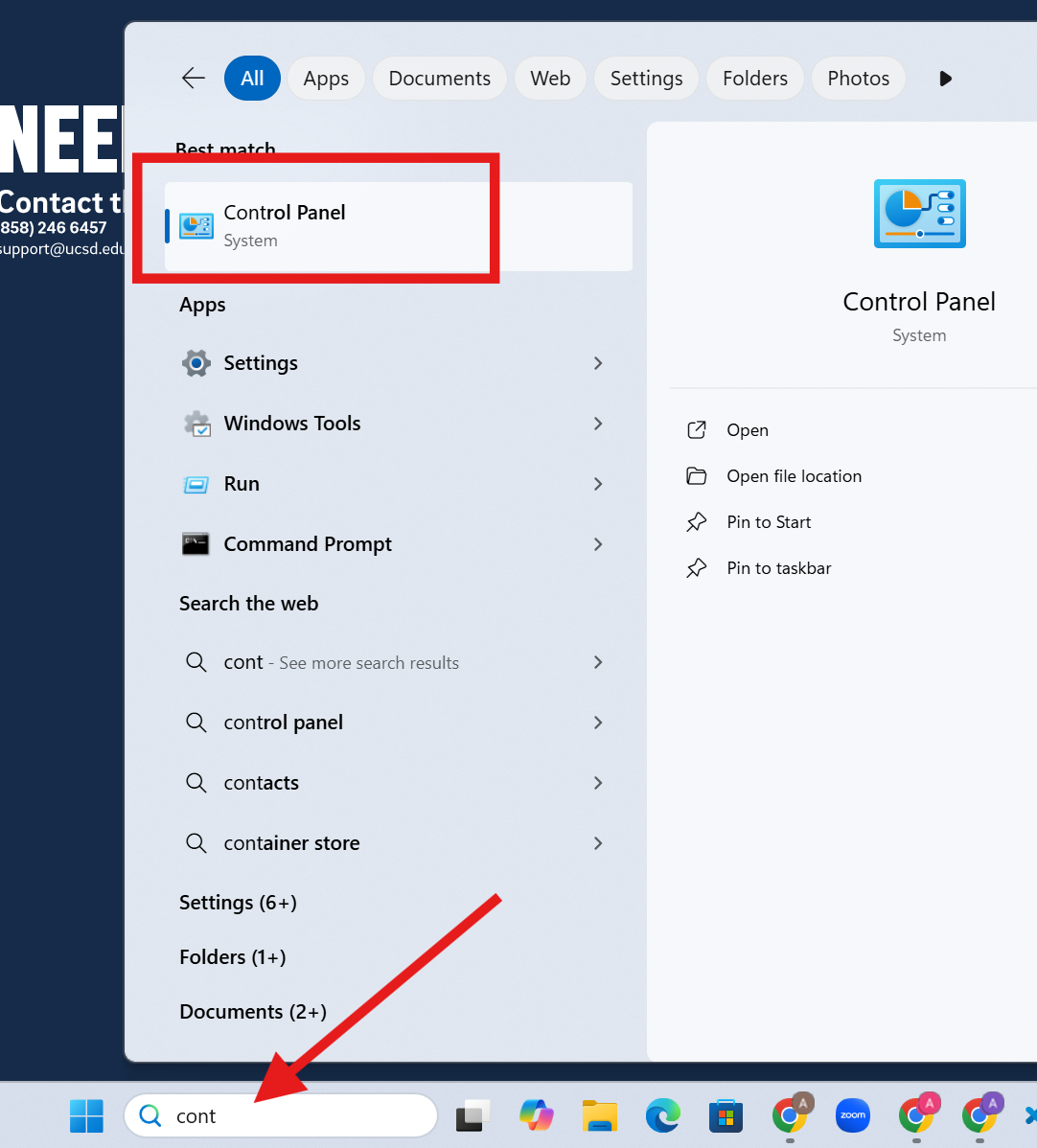Select the Web search filter
1037x1148 pixels.
tap(550, 79)
